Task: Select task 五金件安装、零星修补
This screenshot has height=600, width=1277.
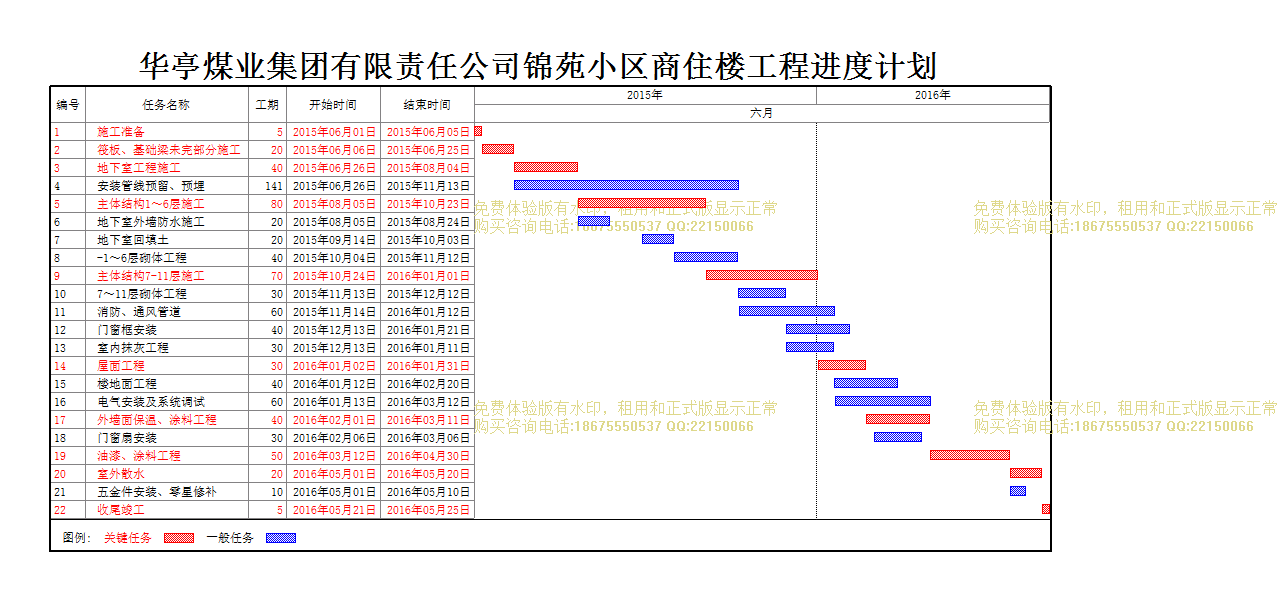Action: [157, 491]
